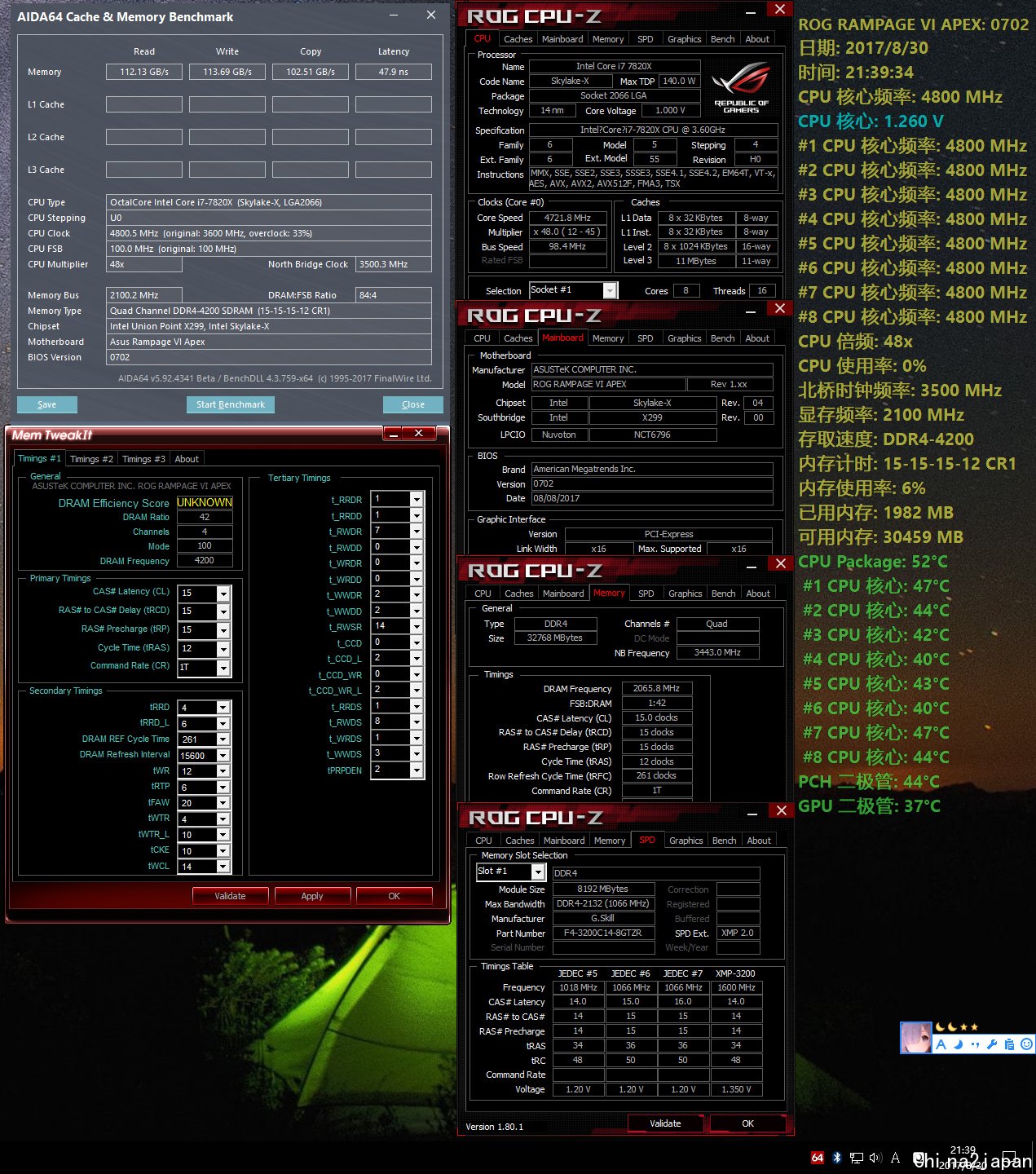Screen dimensions: 1036x1174
Task: Click the IME toolbar letter A mode icon
Action: pos(941,1044)
